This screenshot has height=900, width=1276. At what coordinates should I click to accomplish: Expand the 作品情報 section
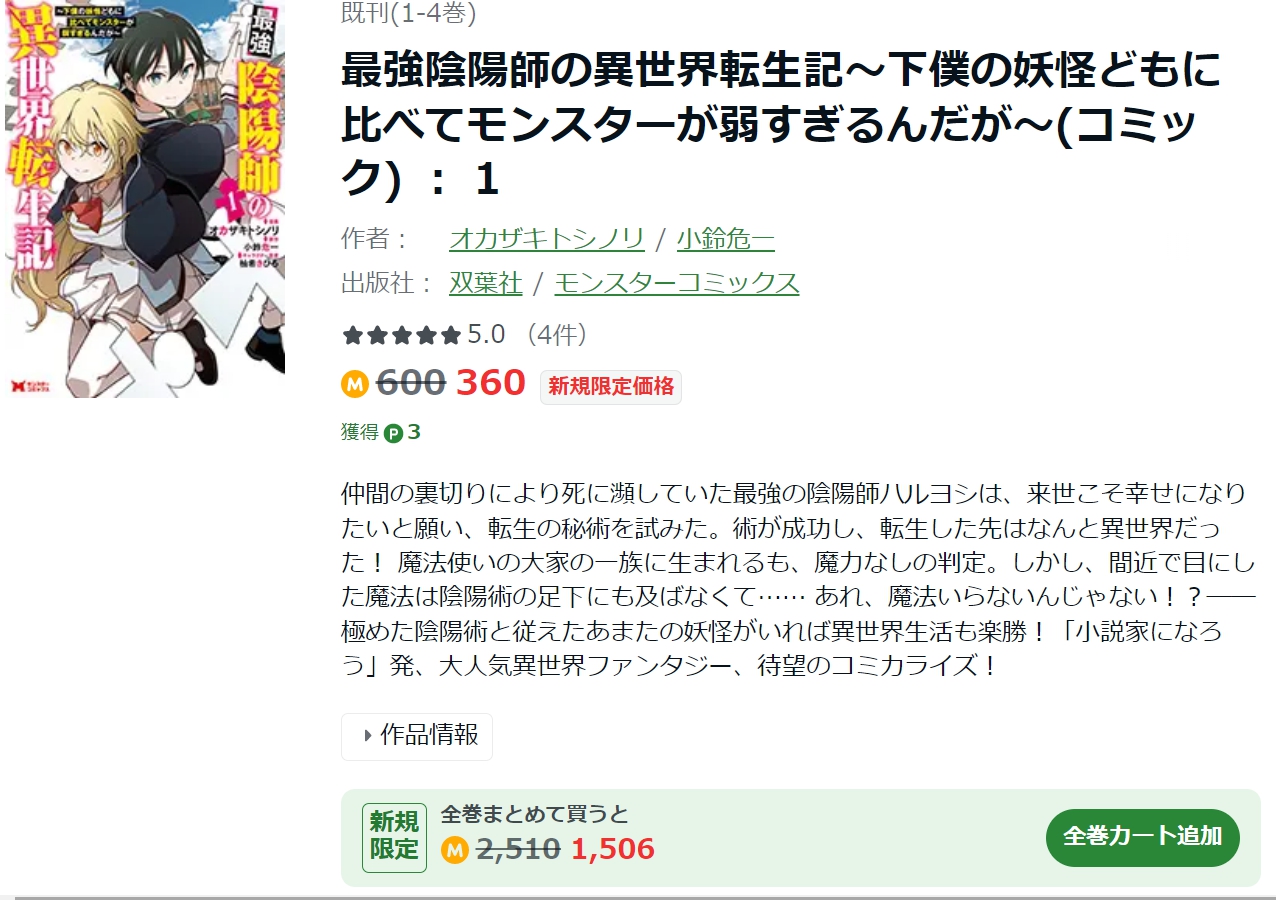[417, 736]
